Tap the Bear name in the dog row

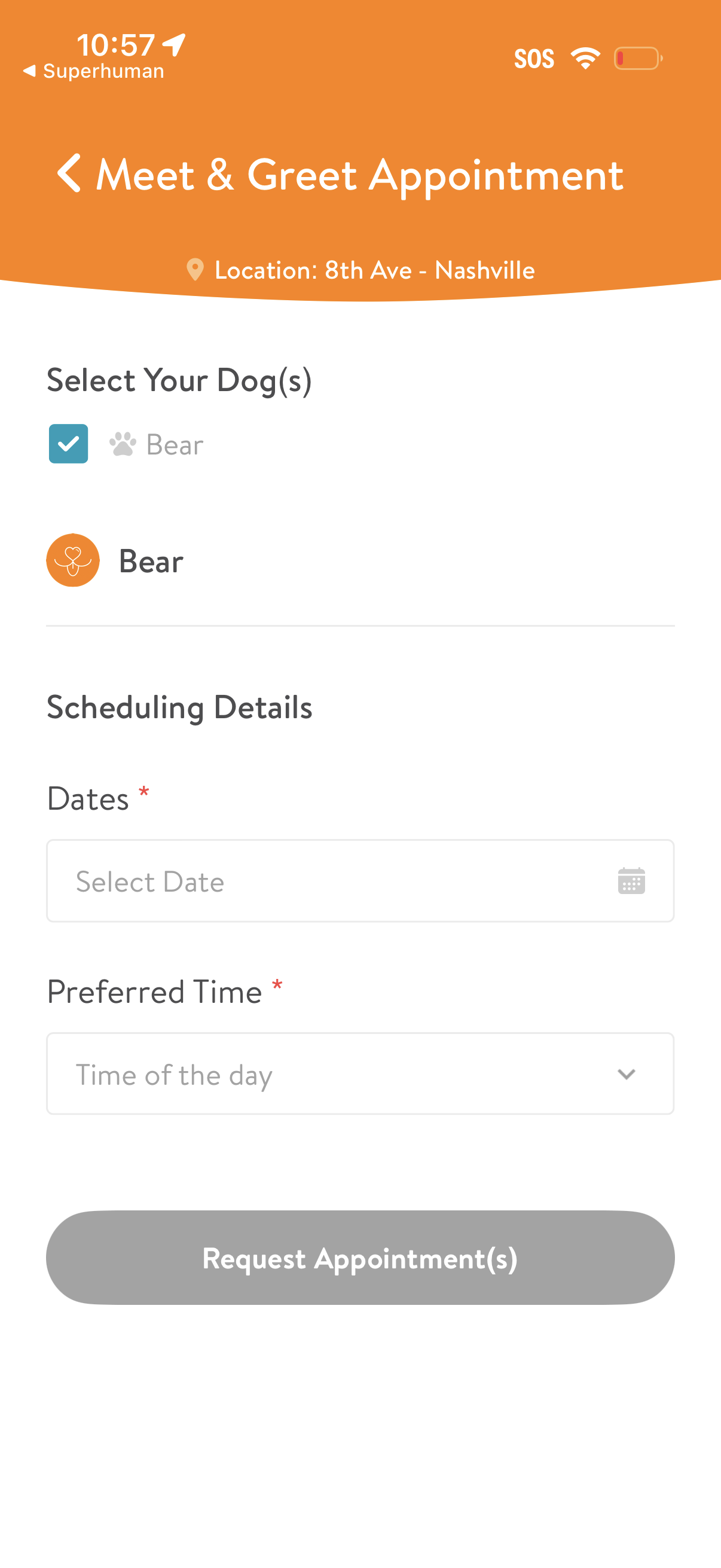[151, 561]
